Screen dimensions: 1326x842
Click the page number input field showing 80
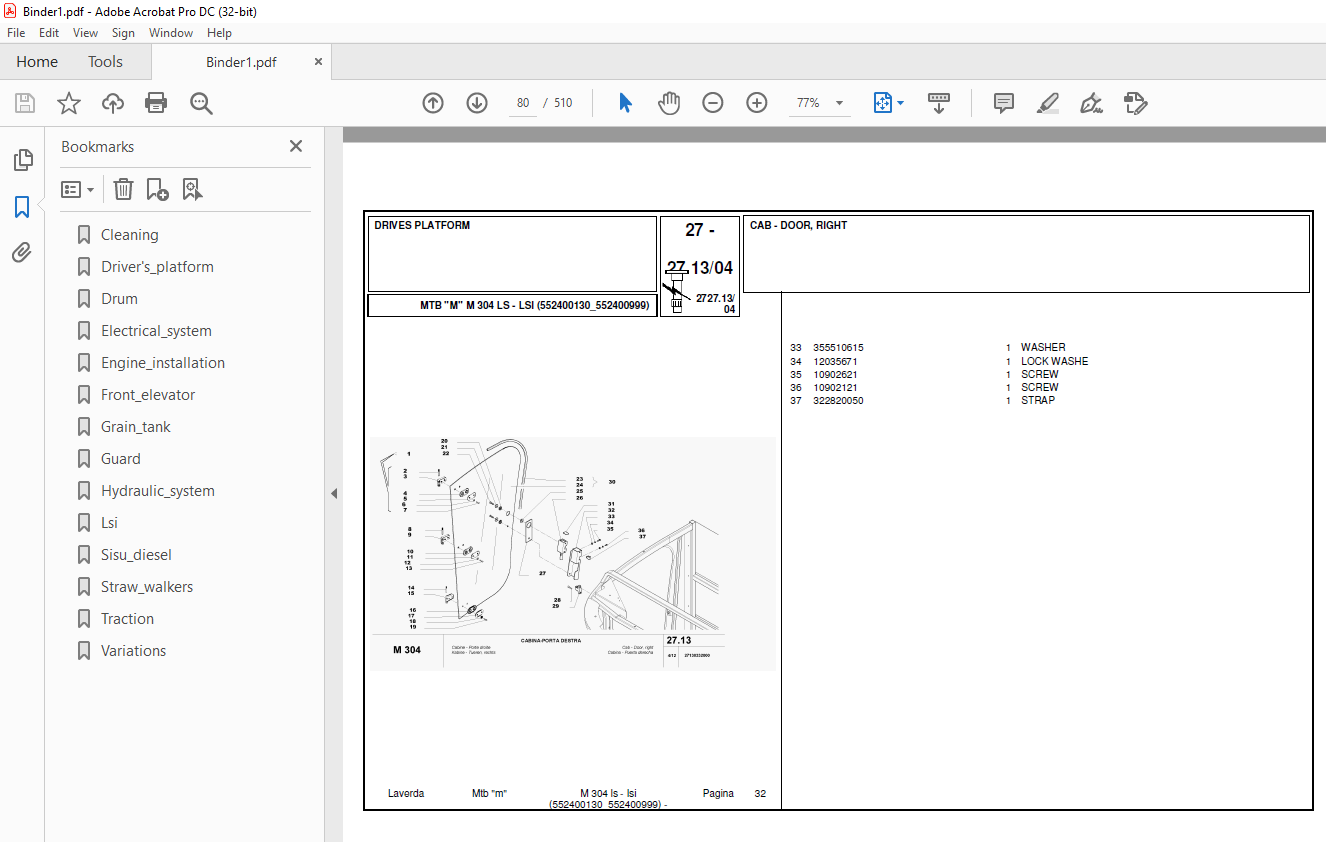tap(523, 103)
